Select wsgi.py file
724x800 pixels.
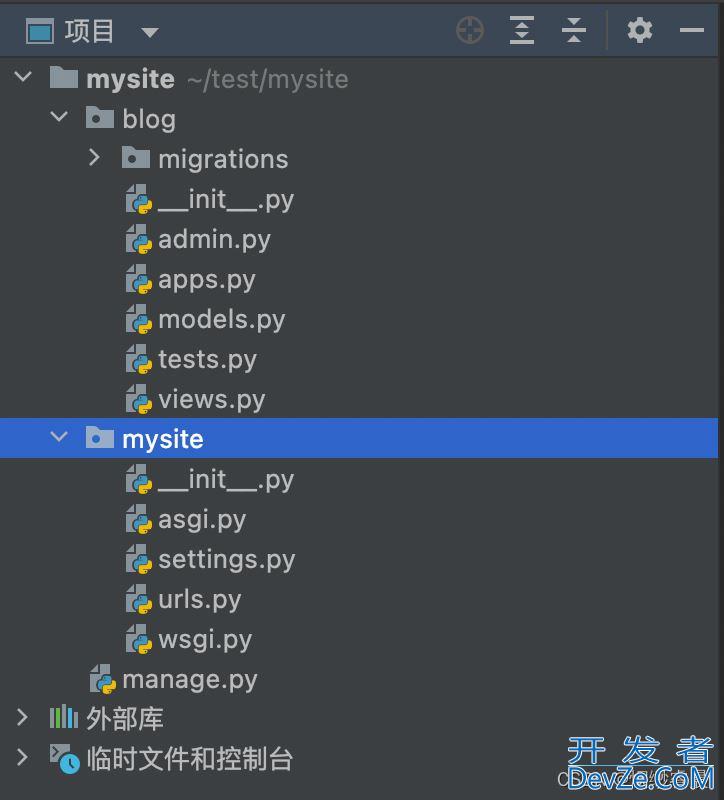359,638
